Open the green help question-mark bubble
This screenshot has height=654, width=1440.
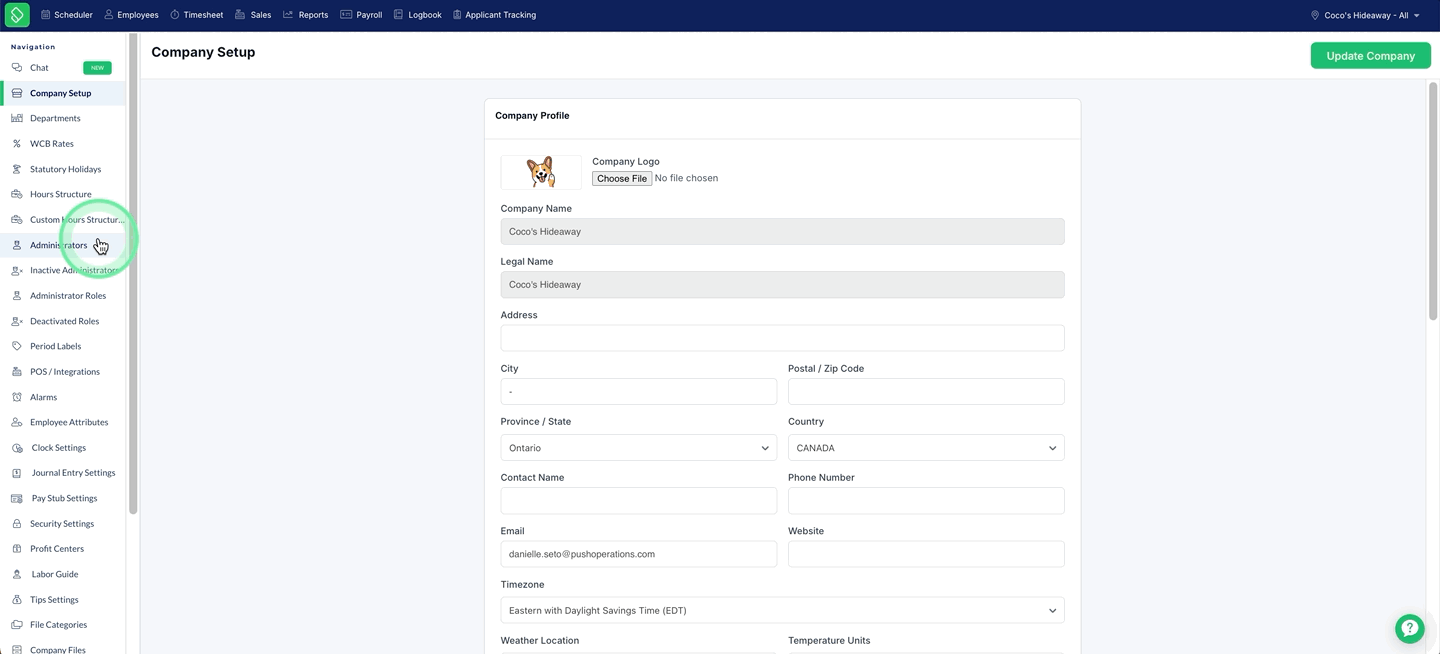pyautogui.click(x=1410, y=628)
